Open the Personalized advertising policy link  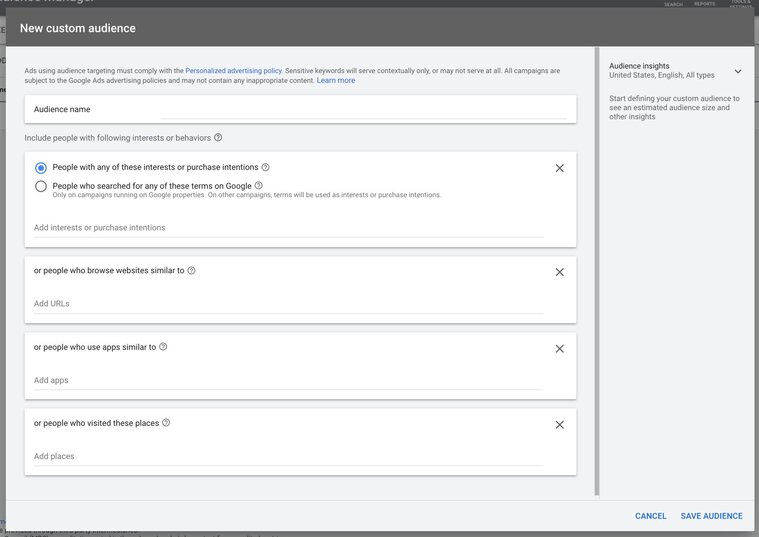[x=233, y=71]
